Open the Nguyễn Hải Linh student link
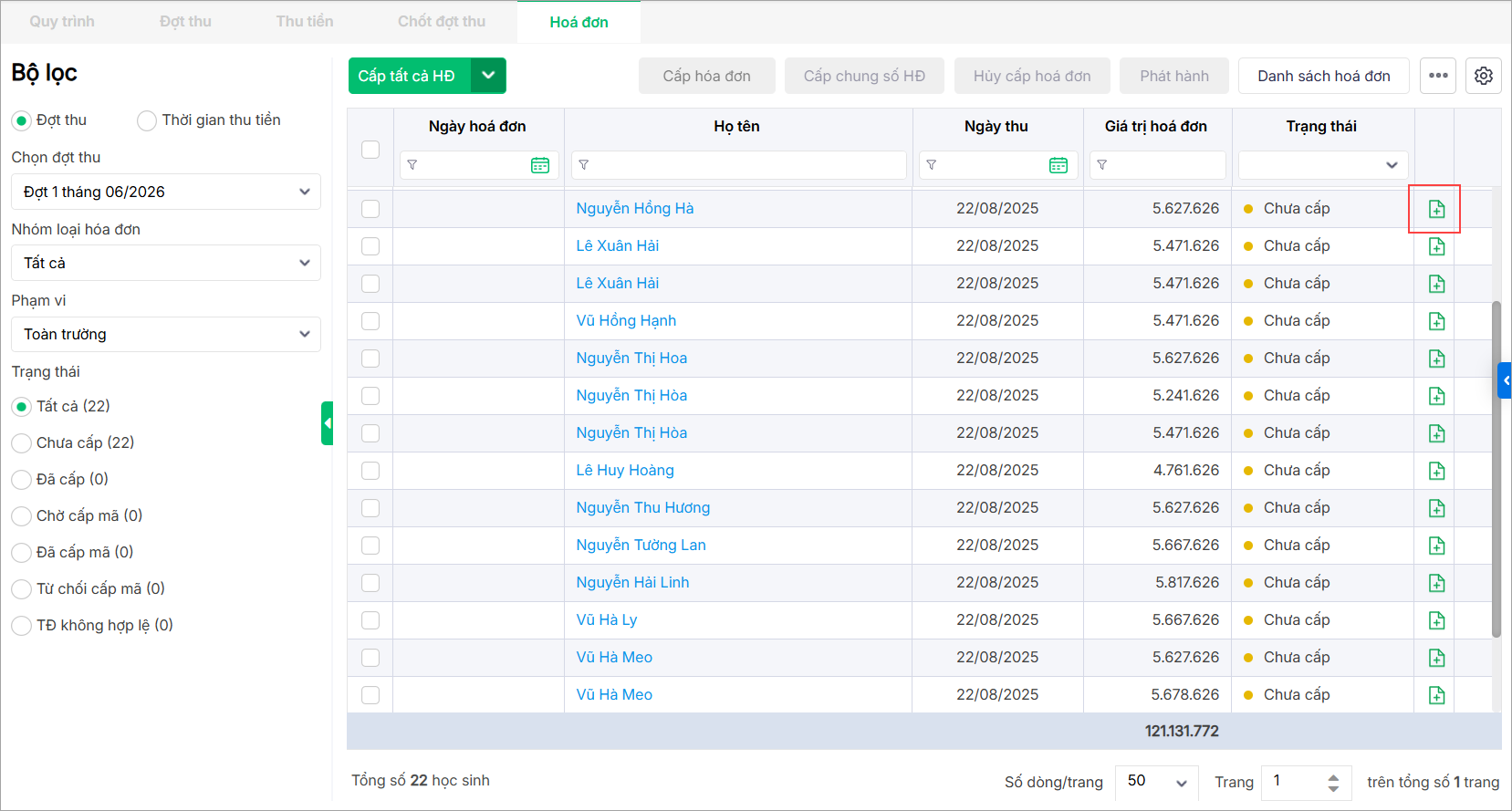Image resolution: width=1512 pixels, height=811 pixels. pyautogui.click(x=632, y=583)
